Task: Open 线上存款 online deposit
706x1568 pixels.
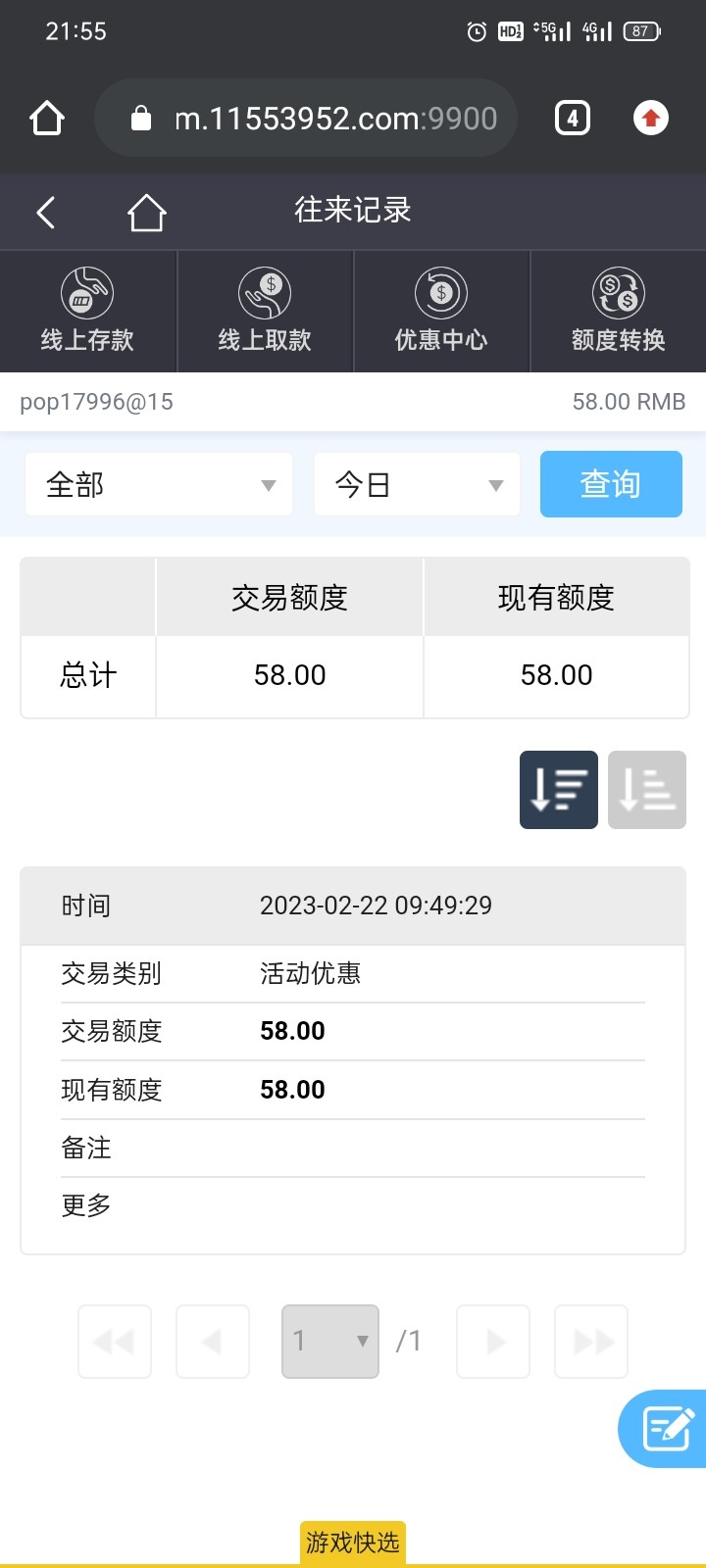Action: (87, 311)
